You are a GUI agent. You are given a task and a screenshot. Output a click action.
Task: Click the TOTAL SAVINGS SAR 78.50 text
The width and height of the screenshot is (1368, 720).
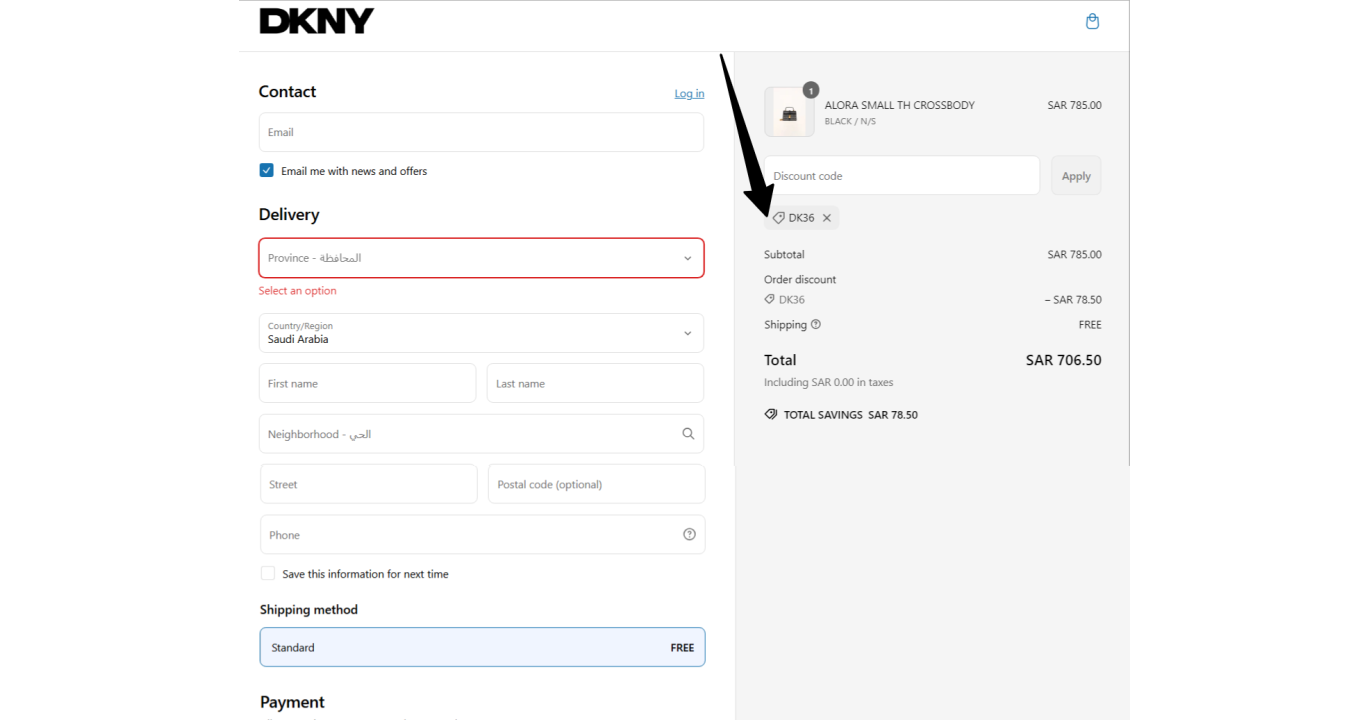pyautogui.click(x=851, y=414)
